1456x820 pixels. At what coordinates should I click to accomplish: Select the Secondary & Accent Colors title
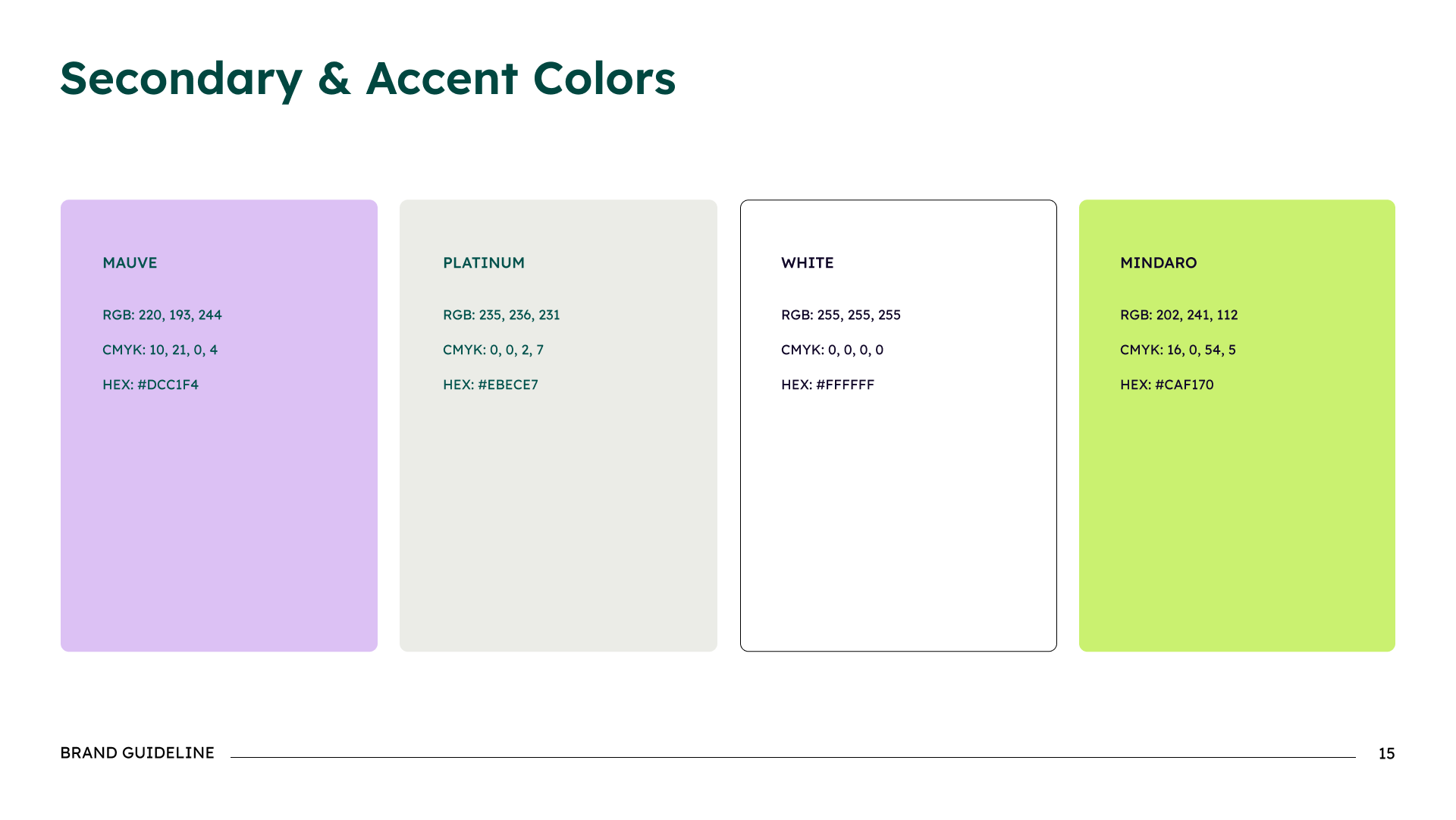click(x=368, y=79)
